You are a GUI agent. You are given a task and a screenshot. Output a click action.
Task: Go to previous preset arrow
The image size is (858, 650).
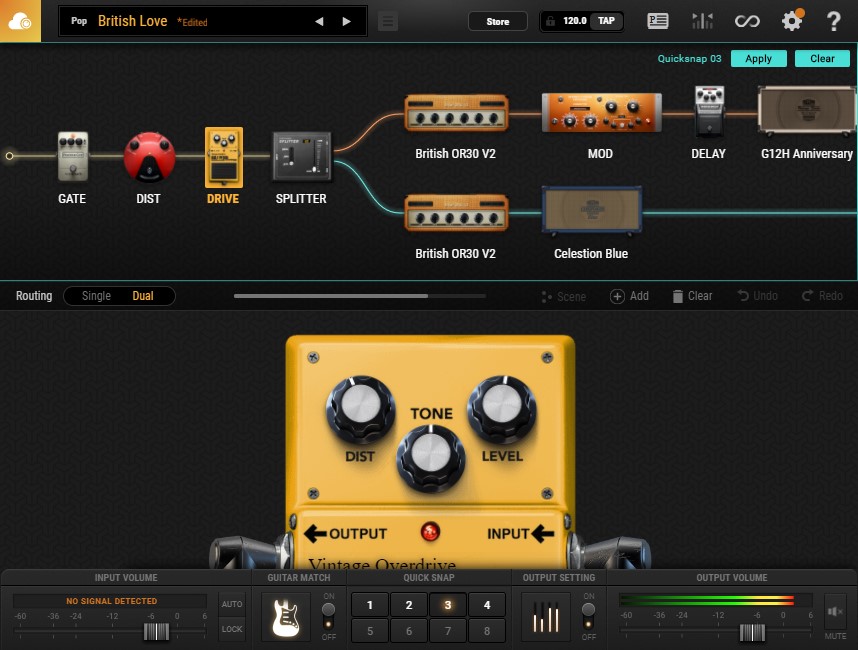tap(319, 21)
